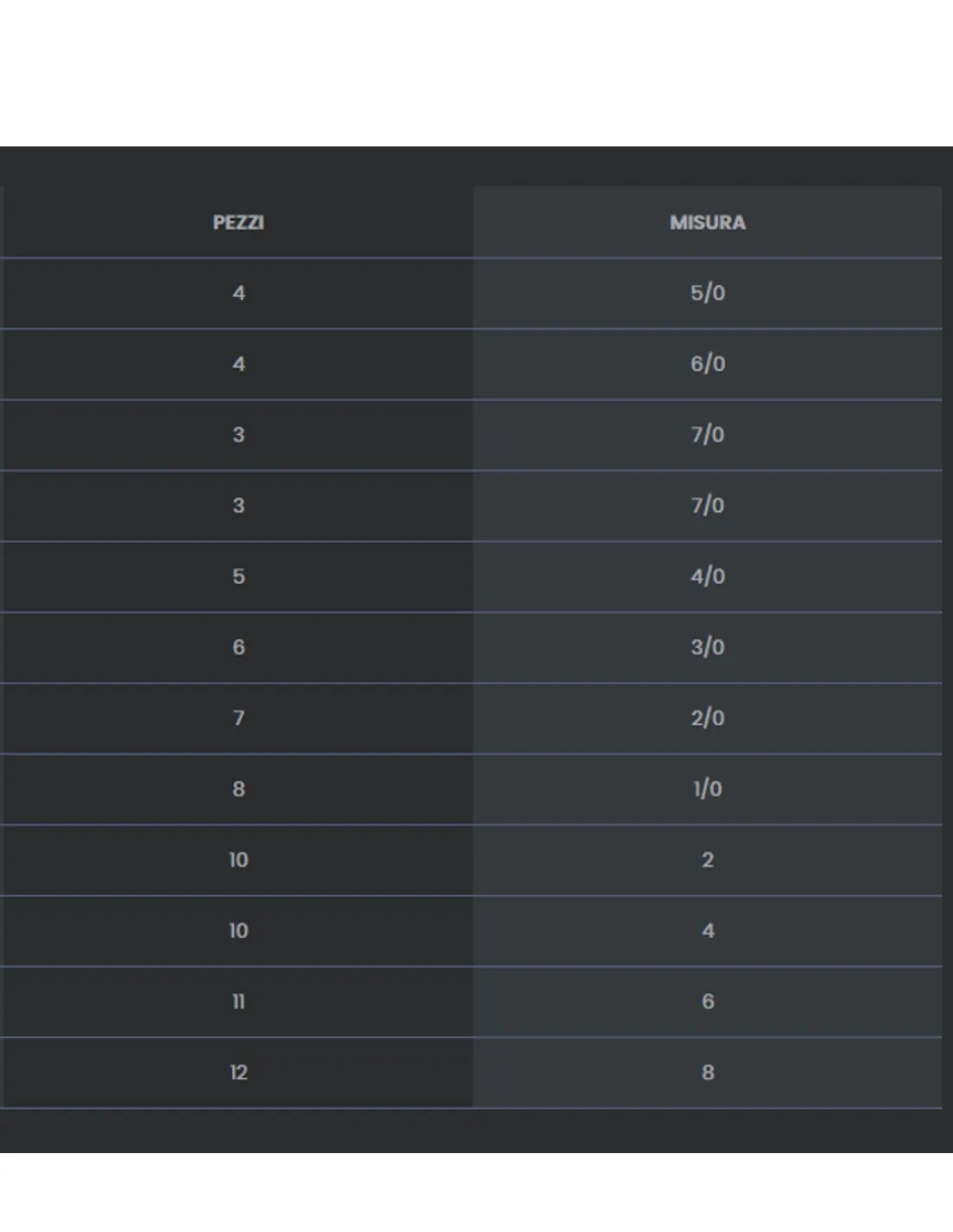Screen dimensions: 953x1232
Task: Select the 12 pieces cell
Action: click(238, 1073)
